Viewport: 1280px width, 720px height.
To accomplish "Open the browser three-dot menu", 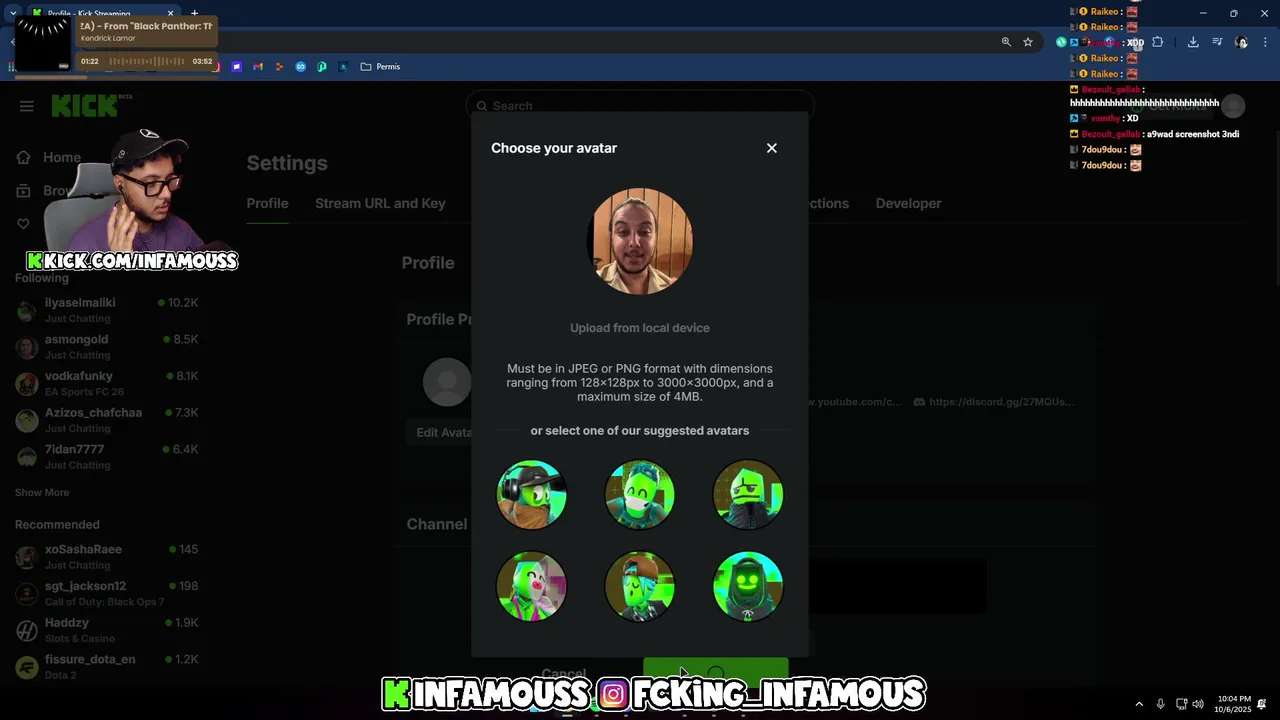I will pos(1266,42).
